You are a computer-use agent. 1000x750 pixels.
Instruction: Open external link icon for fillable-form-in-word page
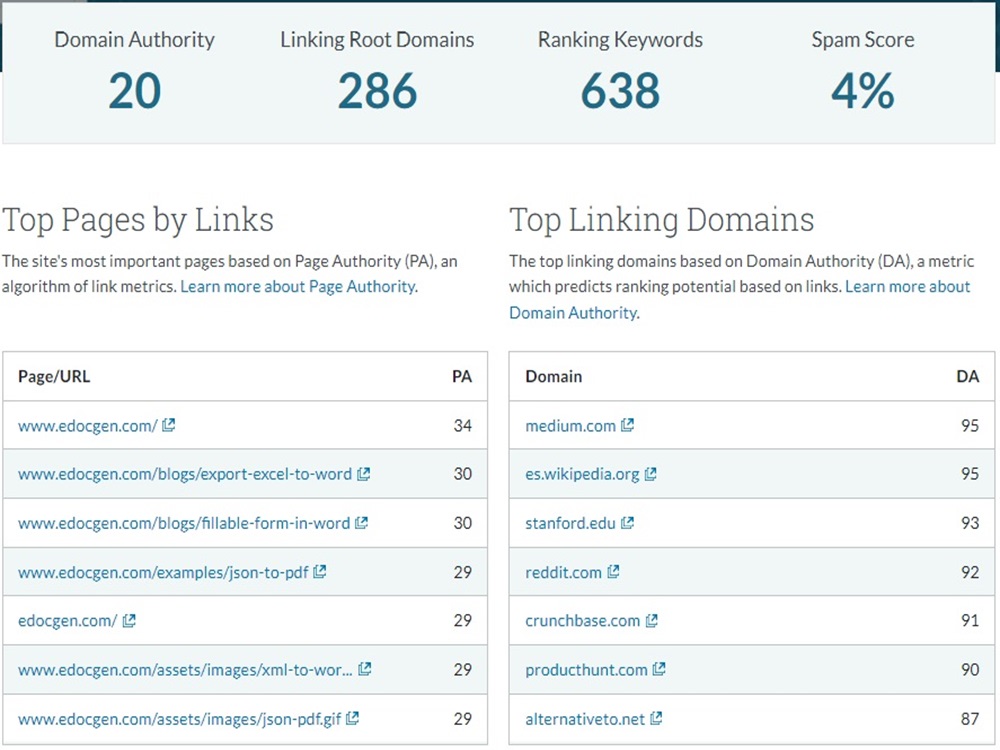[362, 523]
